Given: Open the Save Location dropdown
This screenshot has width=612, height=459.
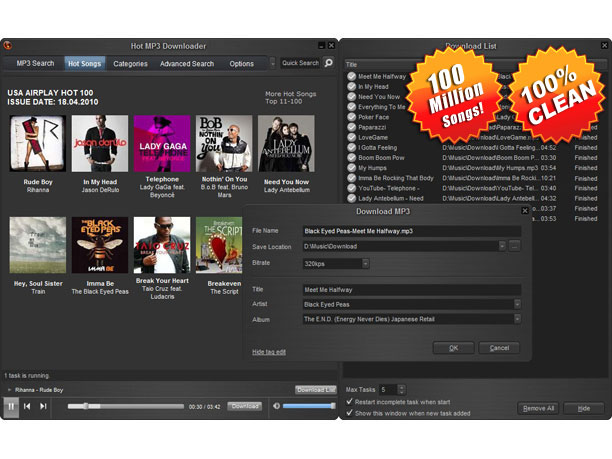Looking at the screenshot, I should pos(502,246).
